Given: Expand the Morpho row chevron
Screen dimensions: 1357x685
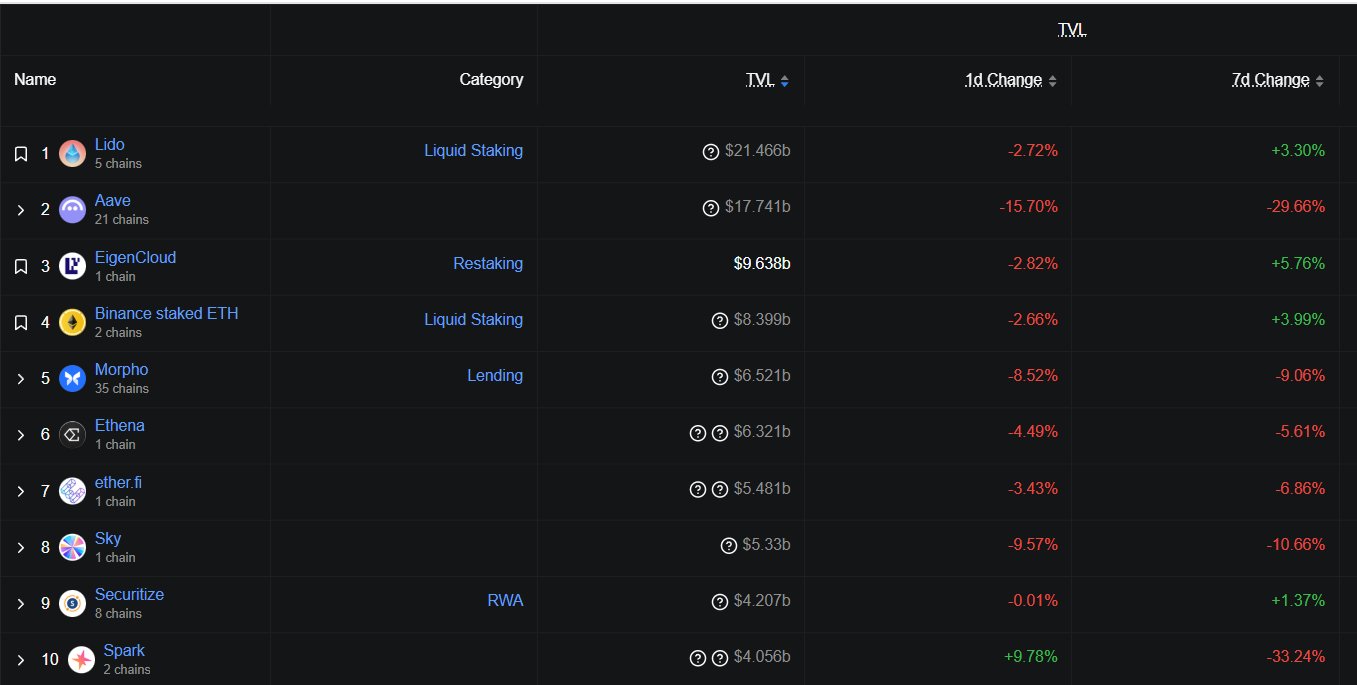Looking at the screenshot, I should (21, 379).
